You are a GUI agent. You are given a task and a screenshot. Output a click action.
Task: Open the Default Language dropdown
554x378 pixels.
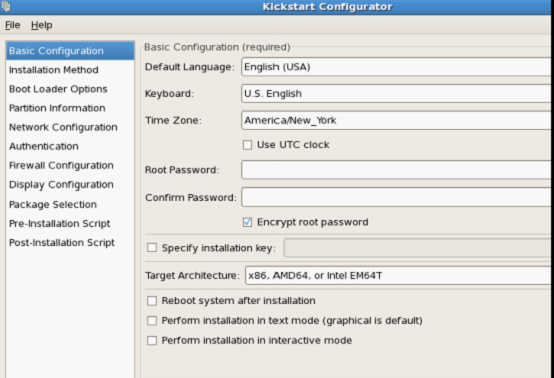tap(397, 67)
